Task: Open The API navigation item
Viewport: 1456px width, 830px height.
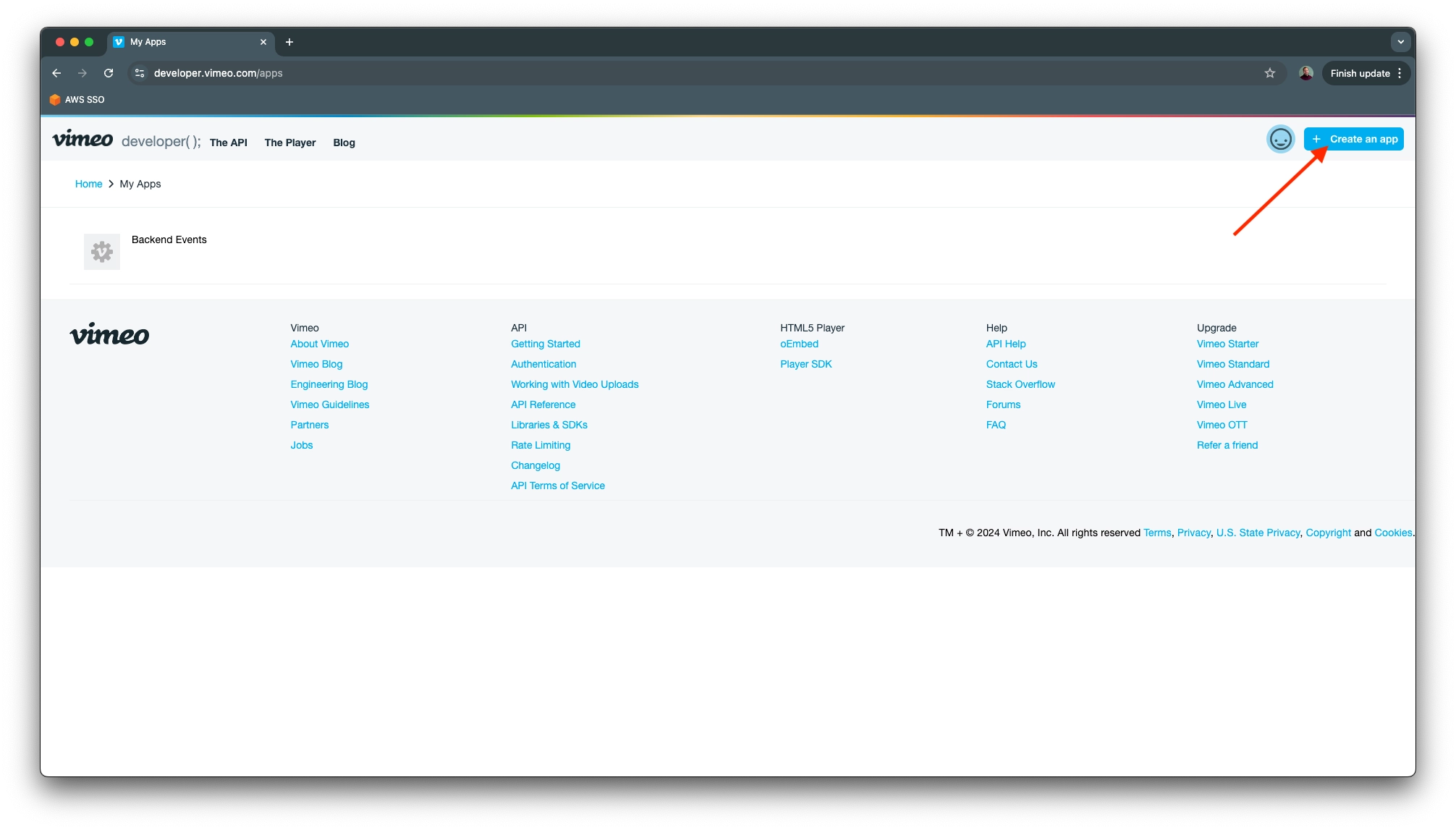Action: pos(228,143)
